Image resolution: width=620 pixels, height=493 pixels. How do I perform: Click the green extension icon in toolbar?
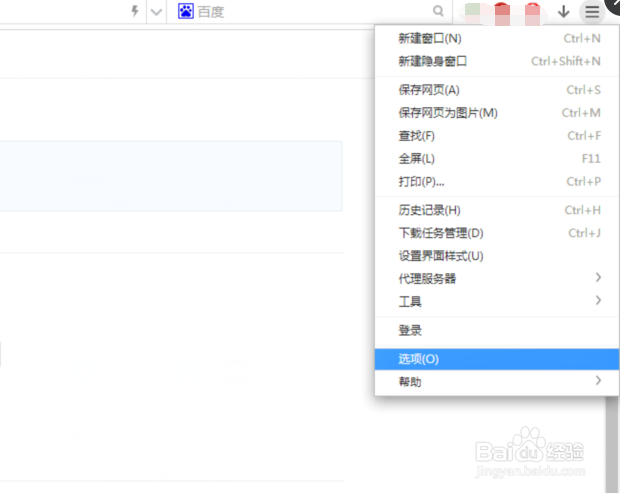(473, 12)
